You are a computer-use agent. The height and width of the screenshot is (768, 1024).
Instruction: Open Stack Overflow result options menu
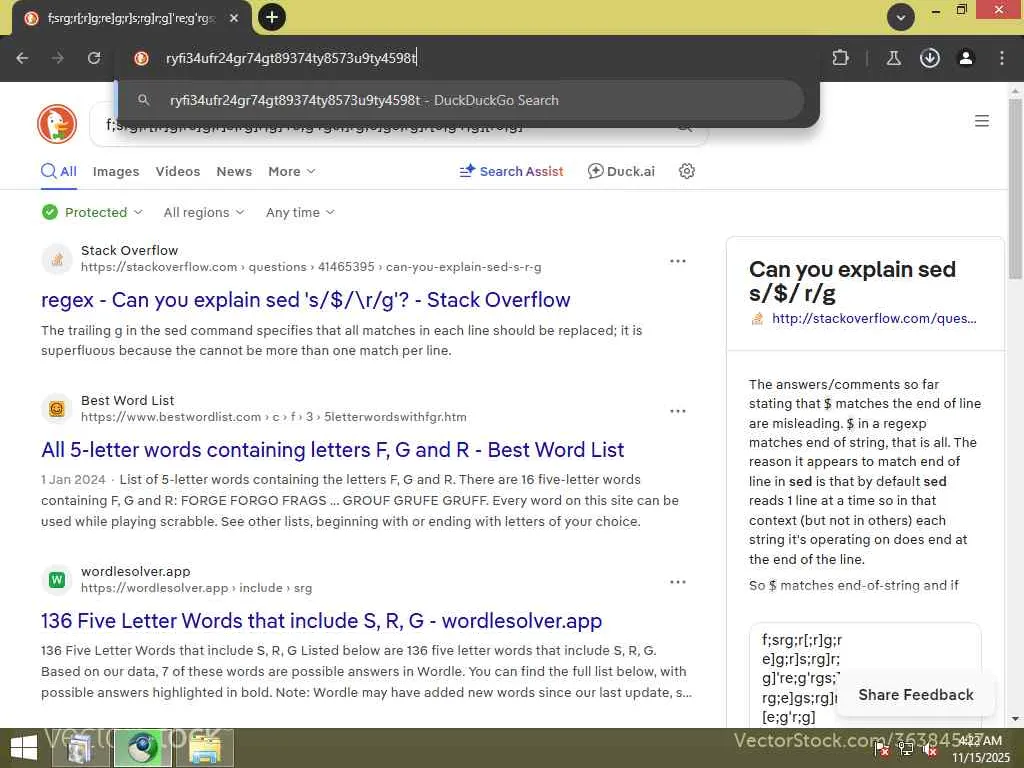coord(678,261)
